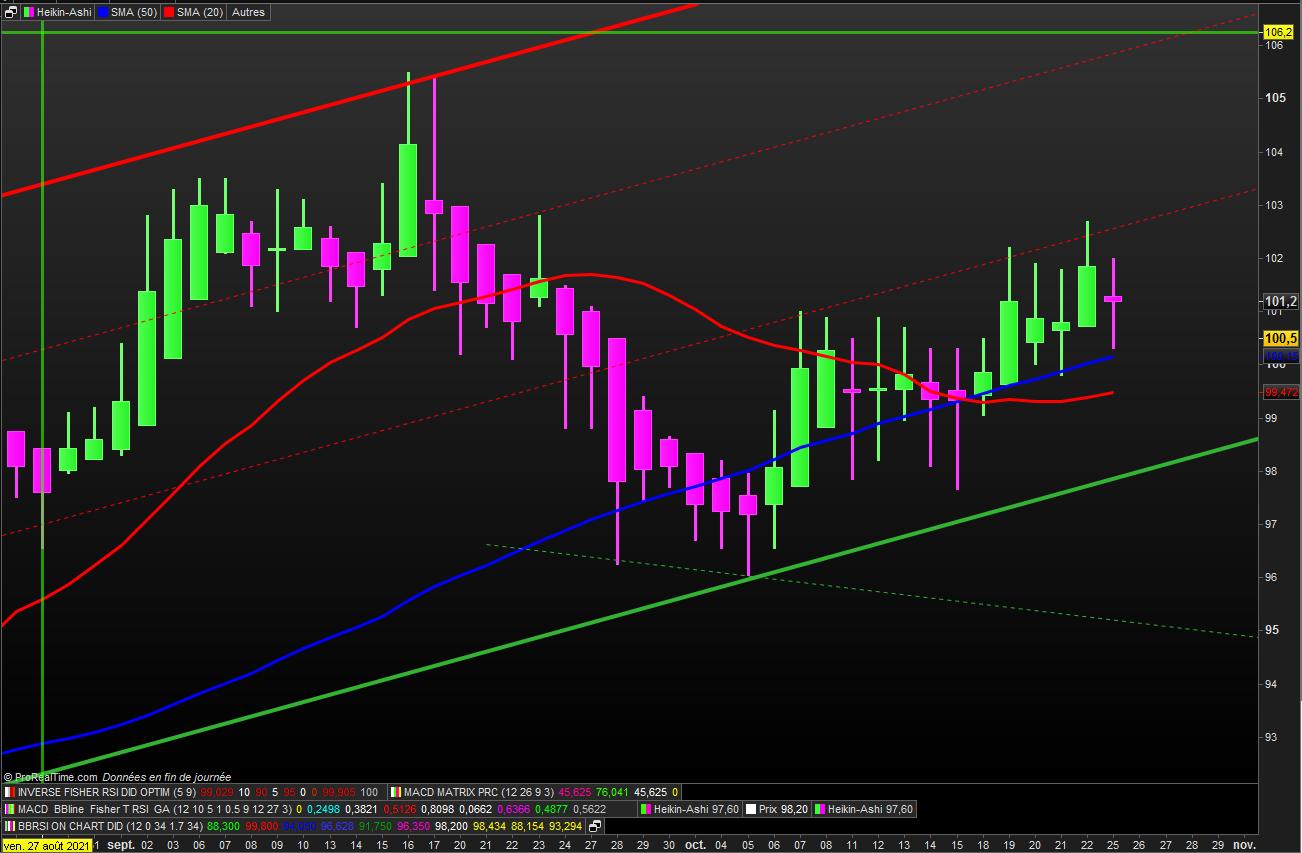Click the tall green candle of 16 sept.
This screenshot has height=853, width=1302.
(408, 200)
